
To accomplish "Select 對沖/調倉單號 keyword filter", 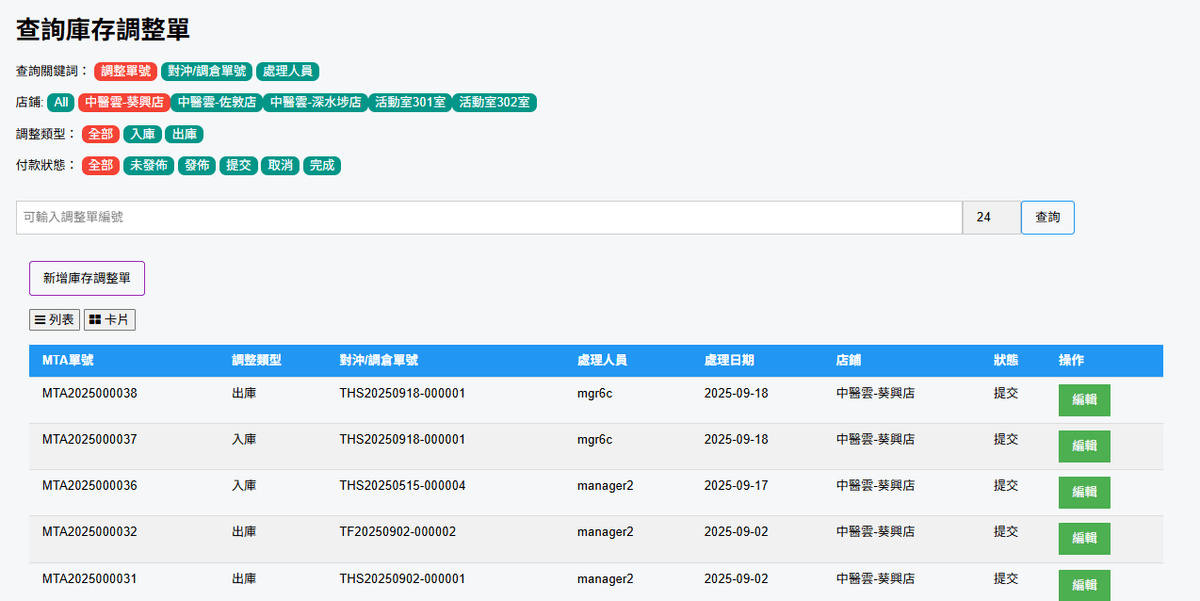I will pos(206,71).
